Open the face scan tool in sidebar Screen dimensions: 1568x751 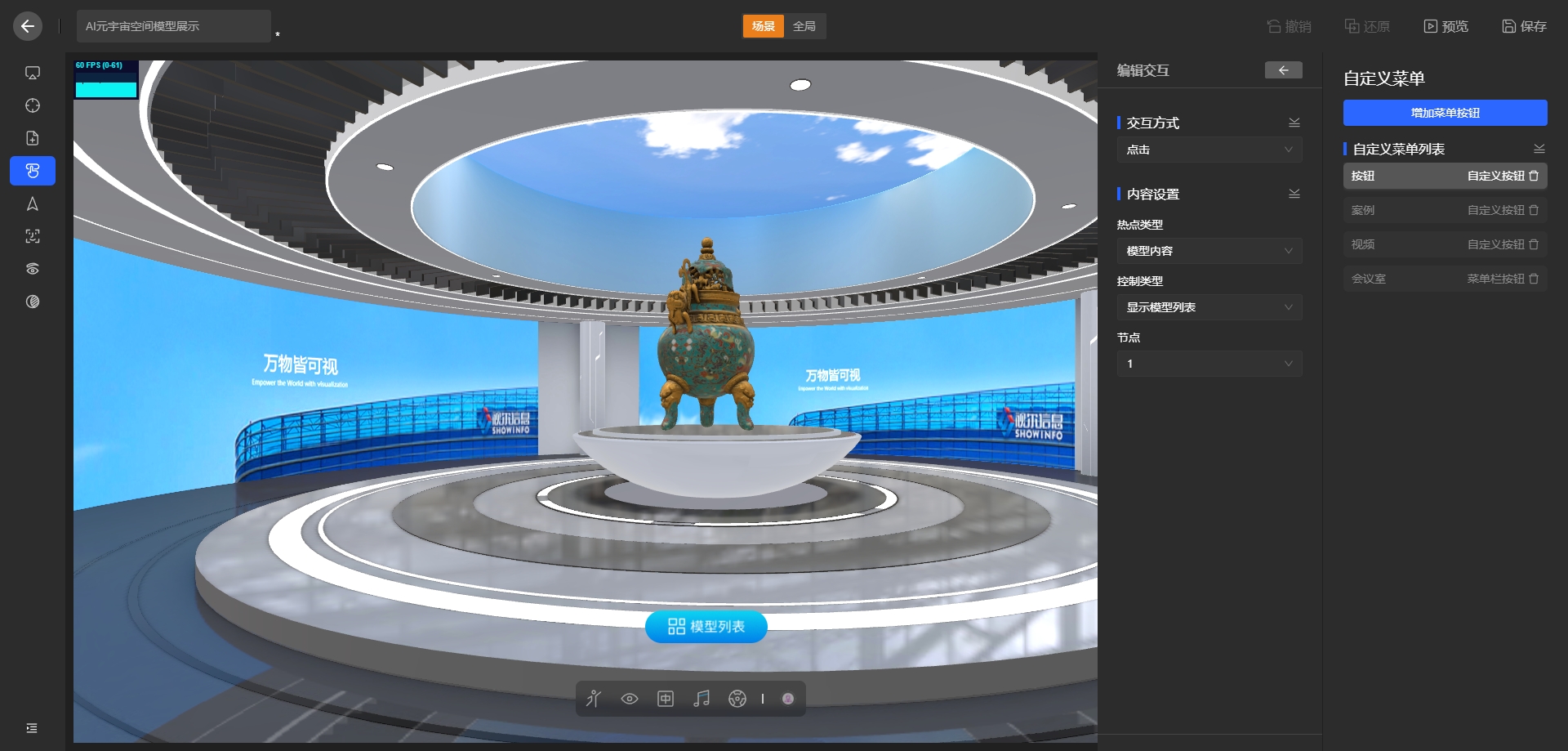[33, 236]
